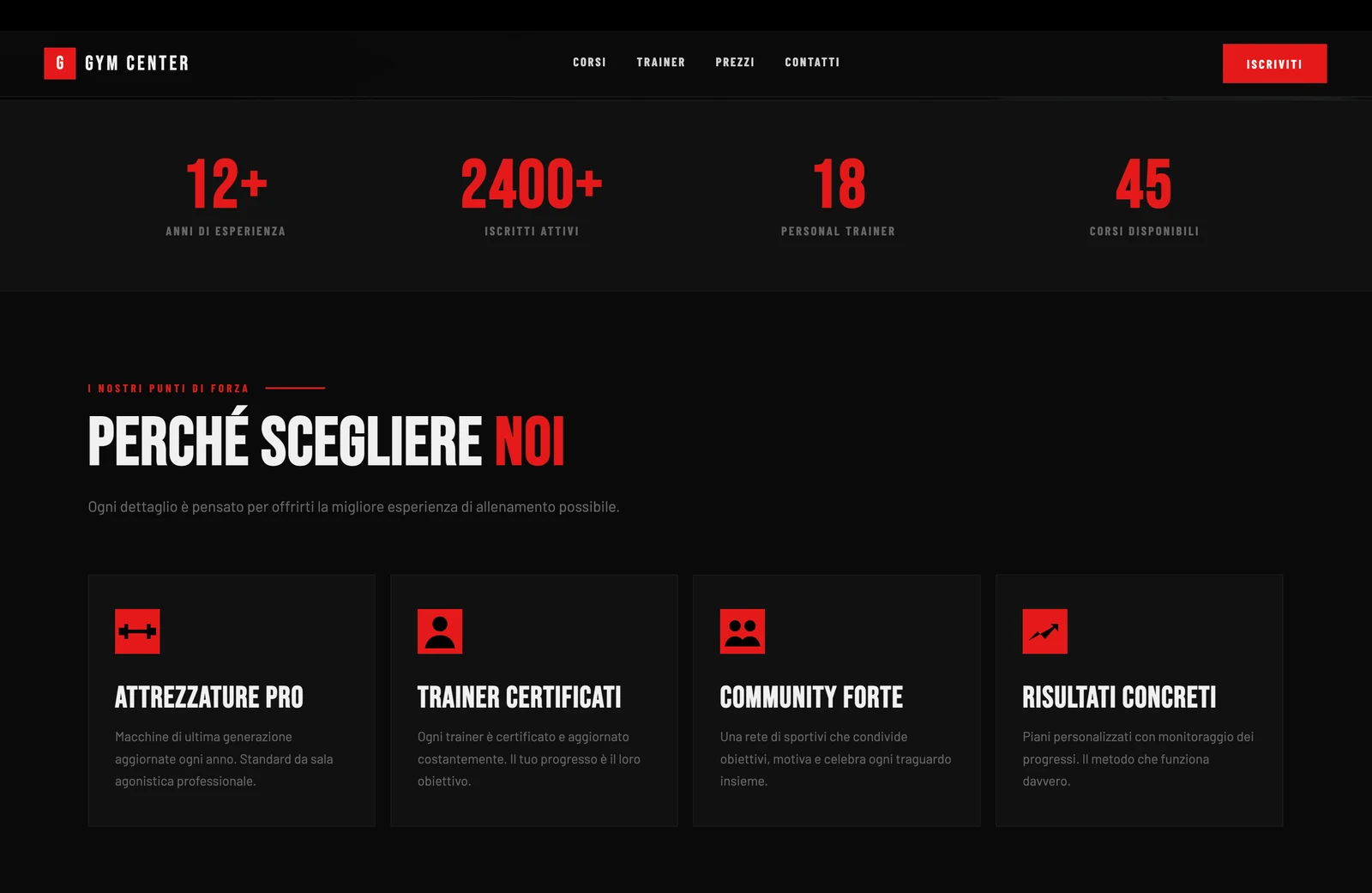The width and height of the screenshot is (1372, 893).
Task: Click the 2400+ statistic number
Action: 532,184
